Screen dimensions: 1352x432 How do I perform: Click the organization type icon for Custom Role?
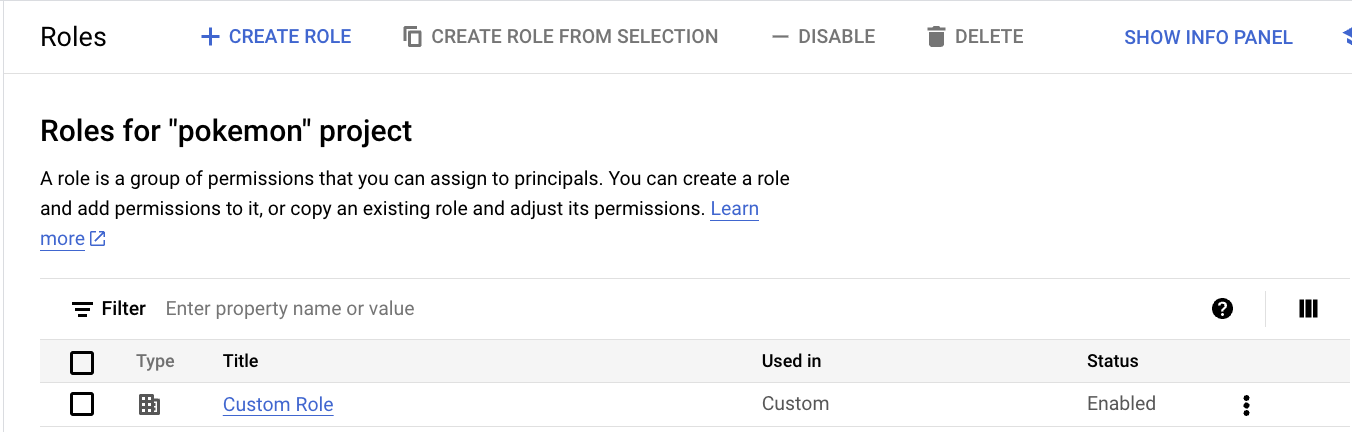click(149, 405)
